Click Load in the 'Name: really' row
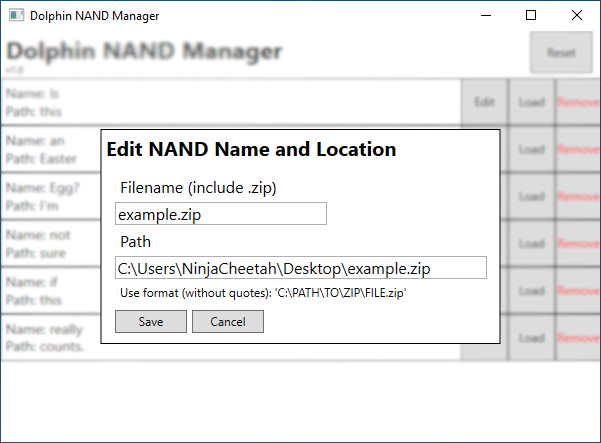Viewport: 601px width, 443px height. coord(532,338)
